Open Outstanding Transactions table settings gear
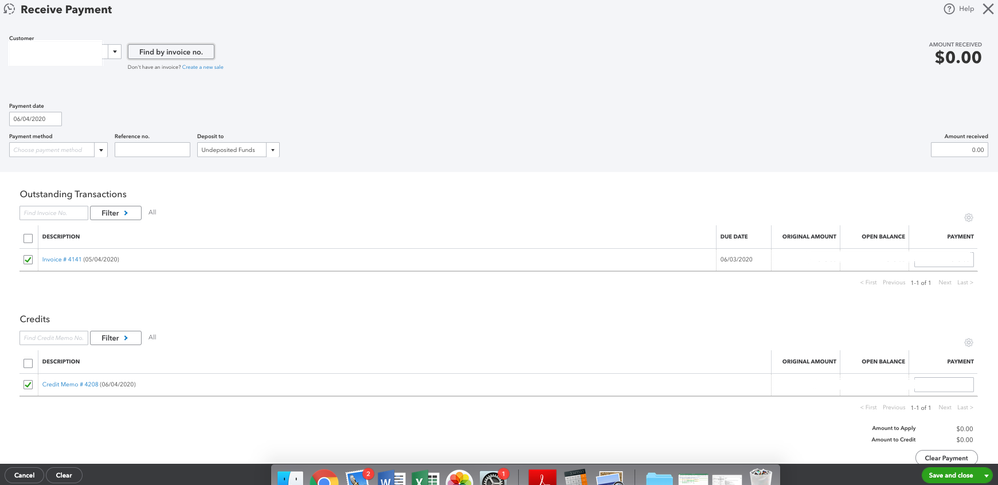This screenshot has width=998, height=485. coord(968,218)
